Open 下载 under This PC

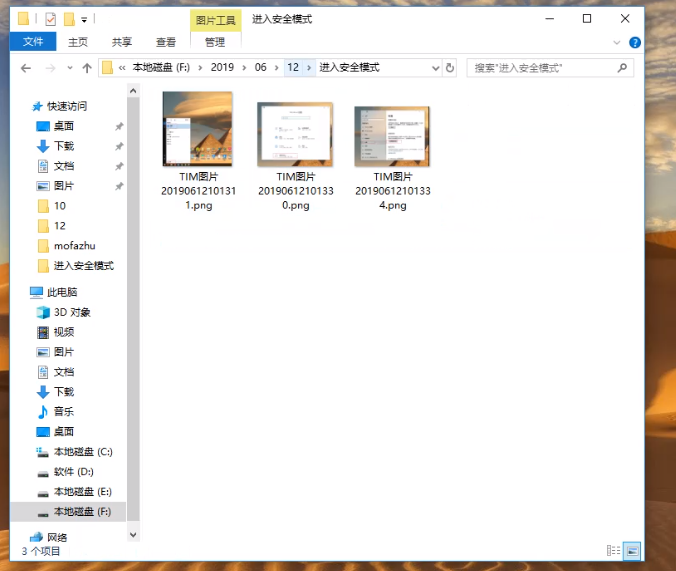[63, 392]
